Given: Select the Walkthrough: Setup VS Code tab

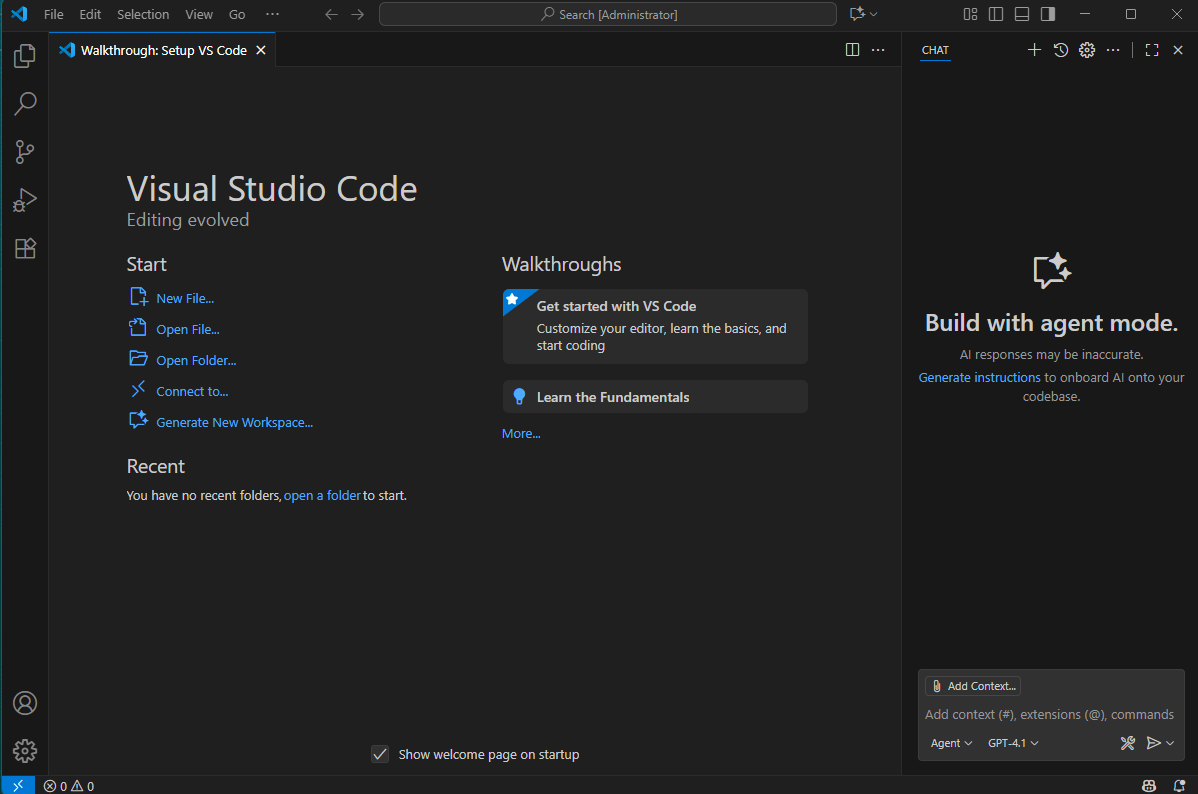Looking at the screenshot, I should click(163, 50).
